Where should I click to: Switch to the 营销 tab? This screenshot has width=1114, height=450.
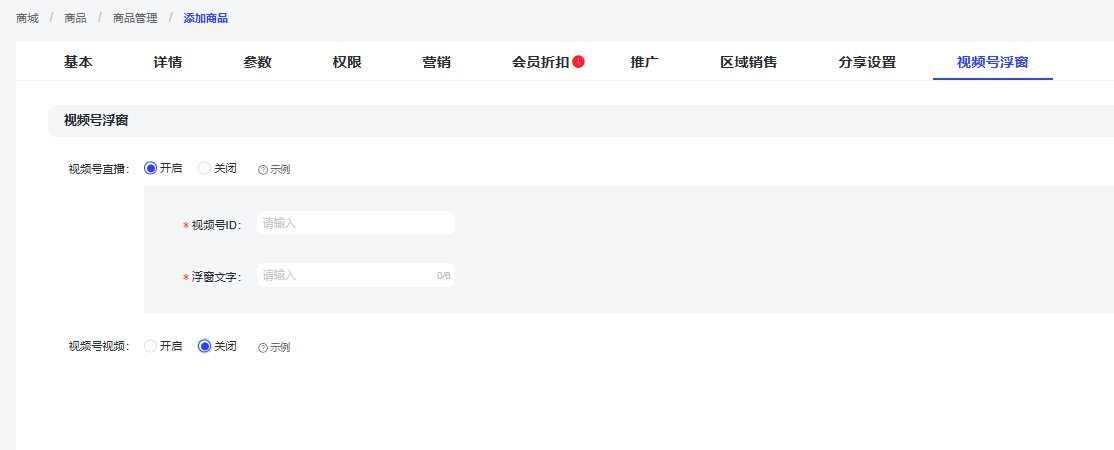(436, 62)
